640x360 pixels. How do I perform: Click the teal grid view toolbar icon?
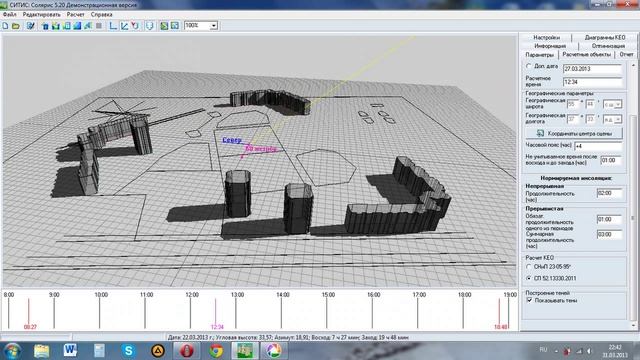175,26
